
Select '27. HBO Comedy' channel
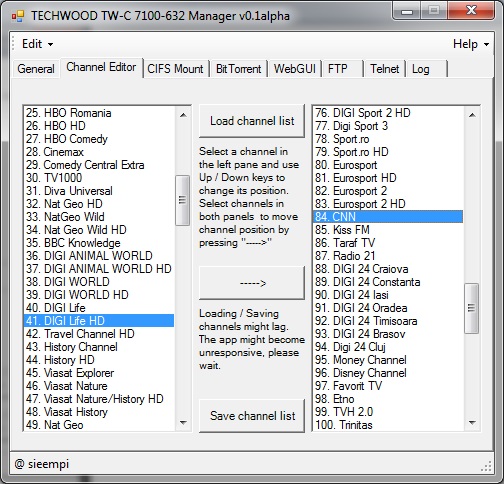pos(99,139)
